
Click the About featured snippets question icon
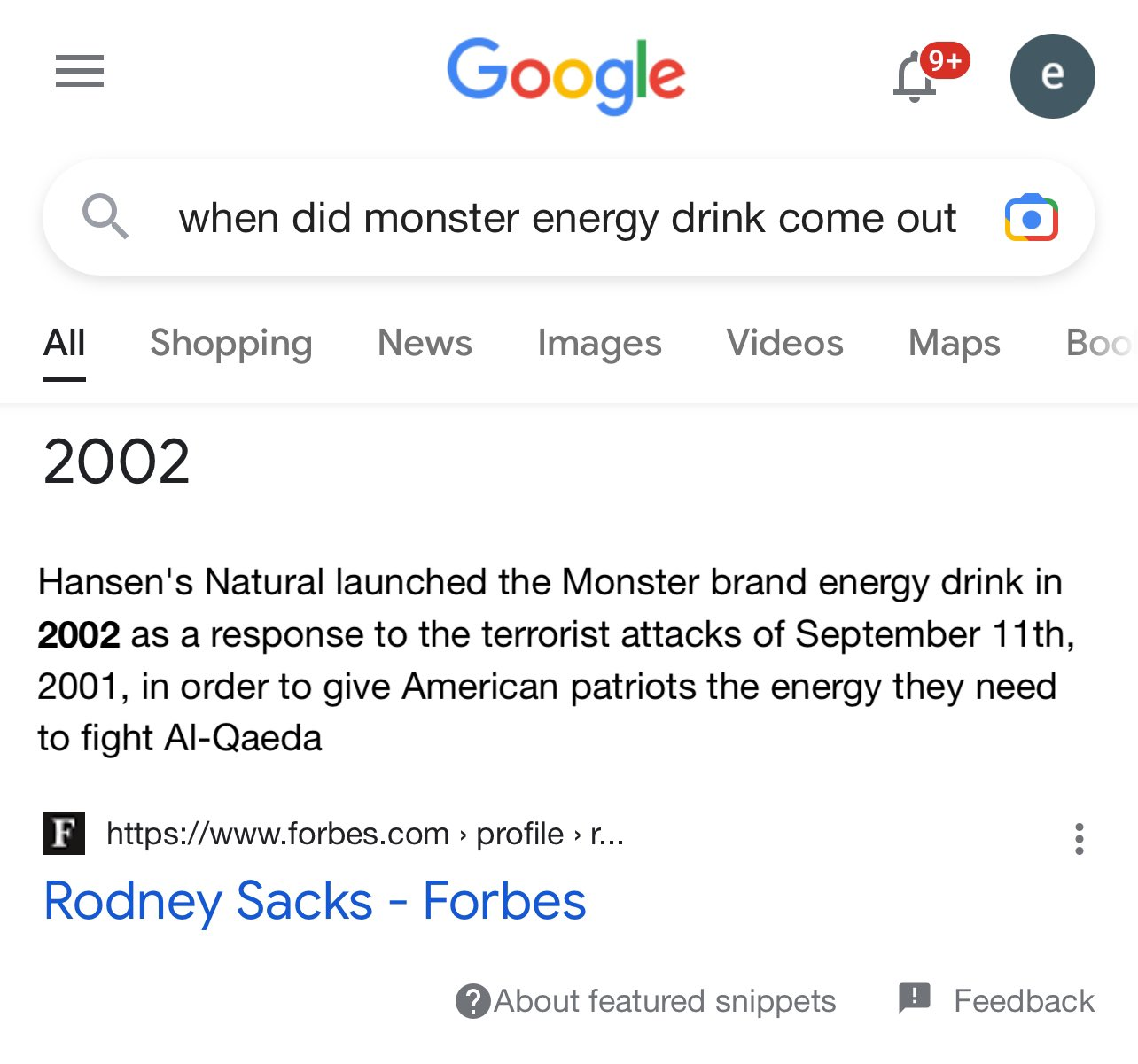(x=472, y=1001)
